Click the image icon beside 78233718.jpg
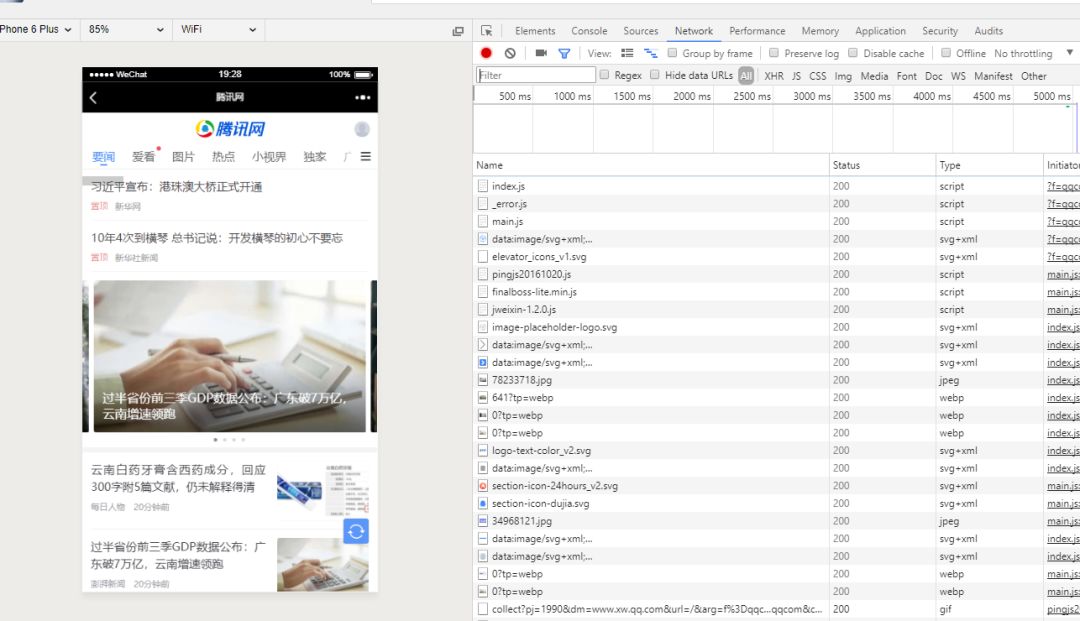The image size is (1080, 621). point(483,380)
